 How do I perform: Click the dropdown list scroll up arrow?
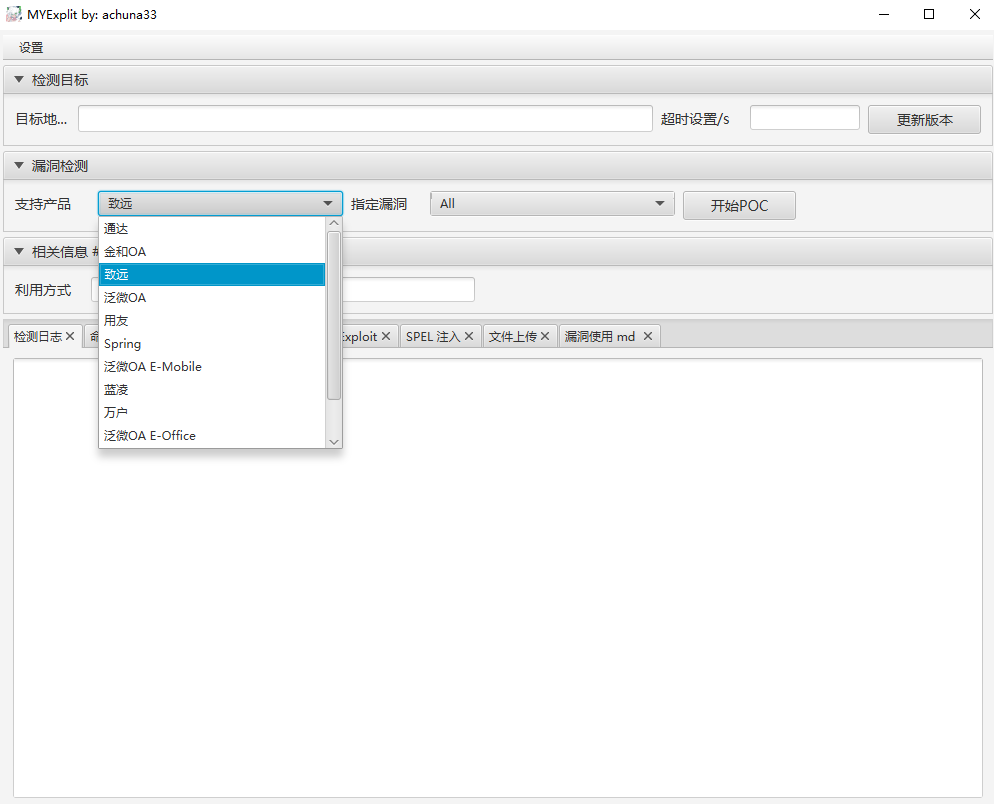tap(334, 223)
